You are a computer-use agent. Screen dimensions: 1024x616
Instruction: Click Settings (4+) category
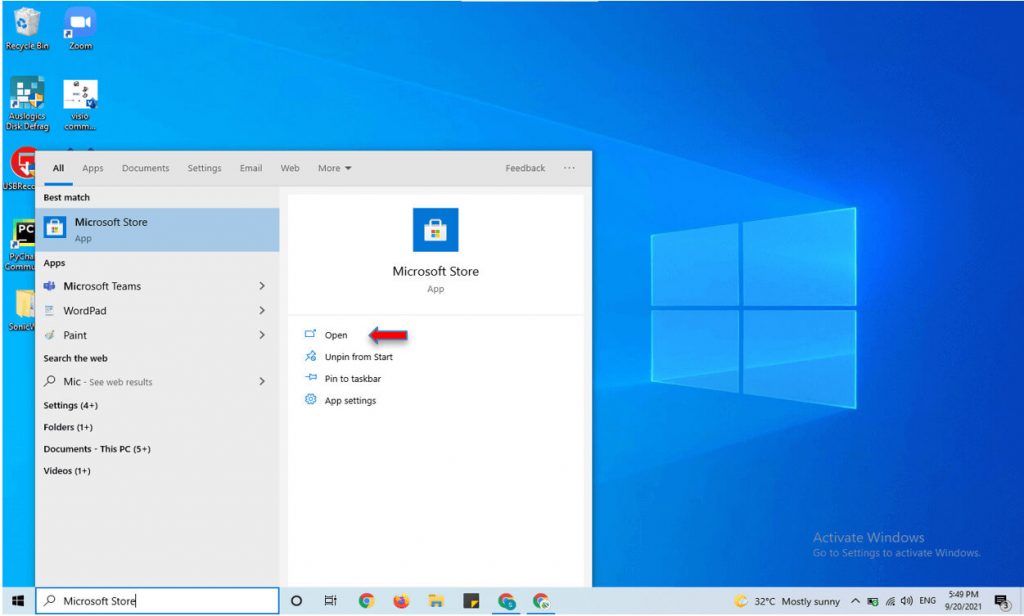(x=71, y=405)
